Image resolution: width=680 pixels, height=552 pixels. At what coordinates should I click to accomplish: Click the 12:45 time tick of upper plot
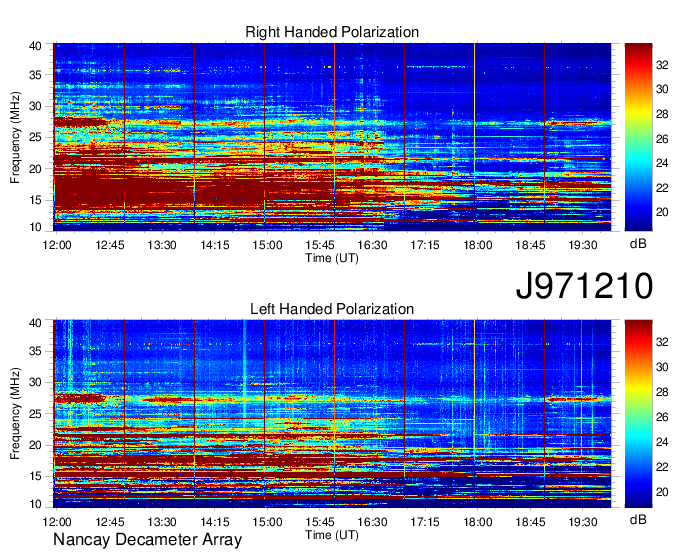click(110, 245)
